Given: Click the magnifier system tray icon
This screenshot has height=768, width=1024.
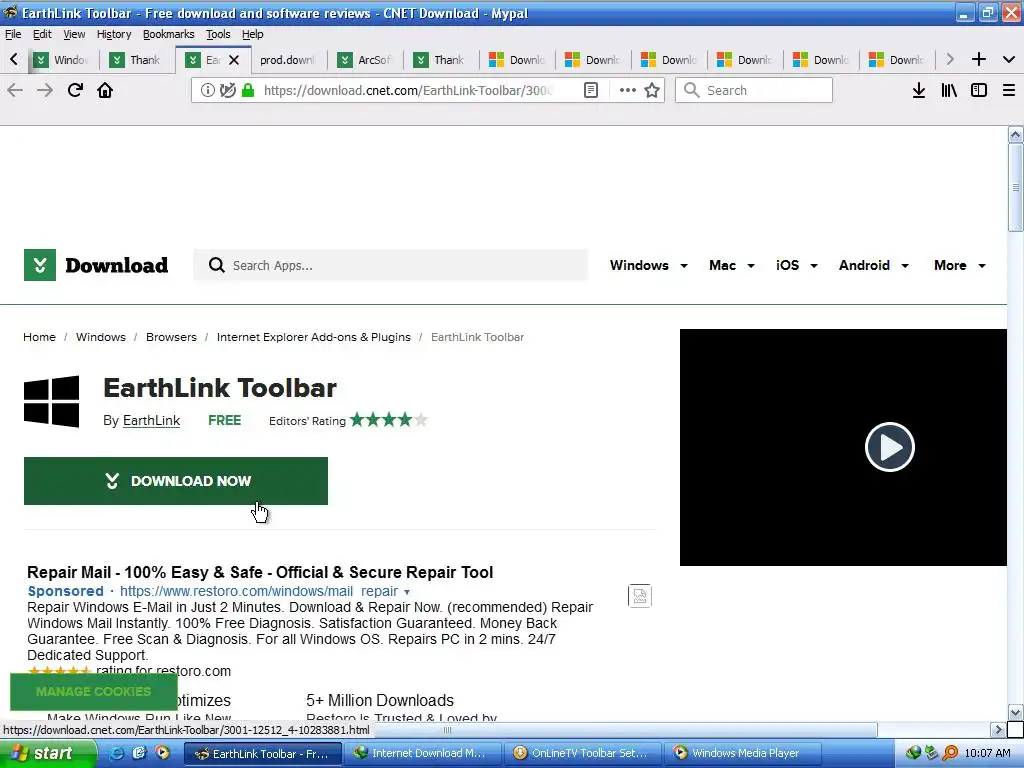Looking at the screenshot, I should 950,753.
